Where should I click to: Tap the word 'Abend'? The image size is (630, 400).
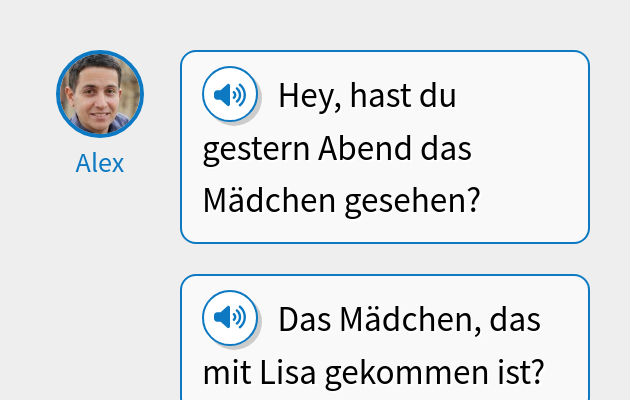[365, 150]
